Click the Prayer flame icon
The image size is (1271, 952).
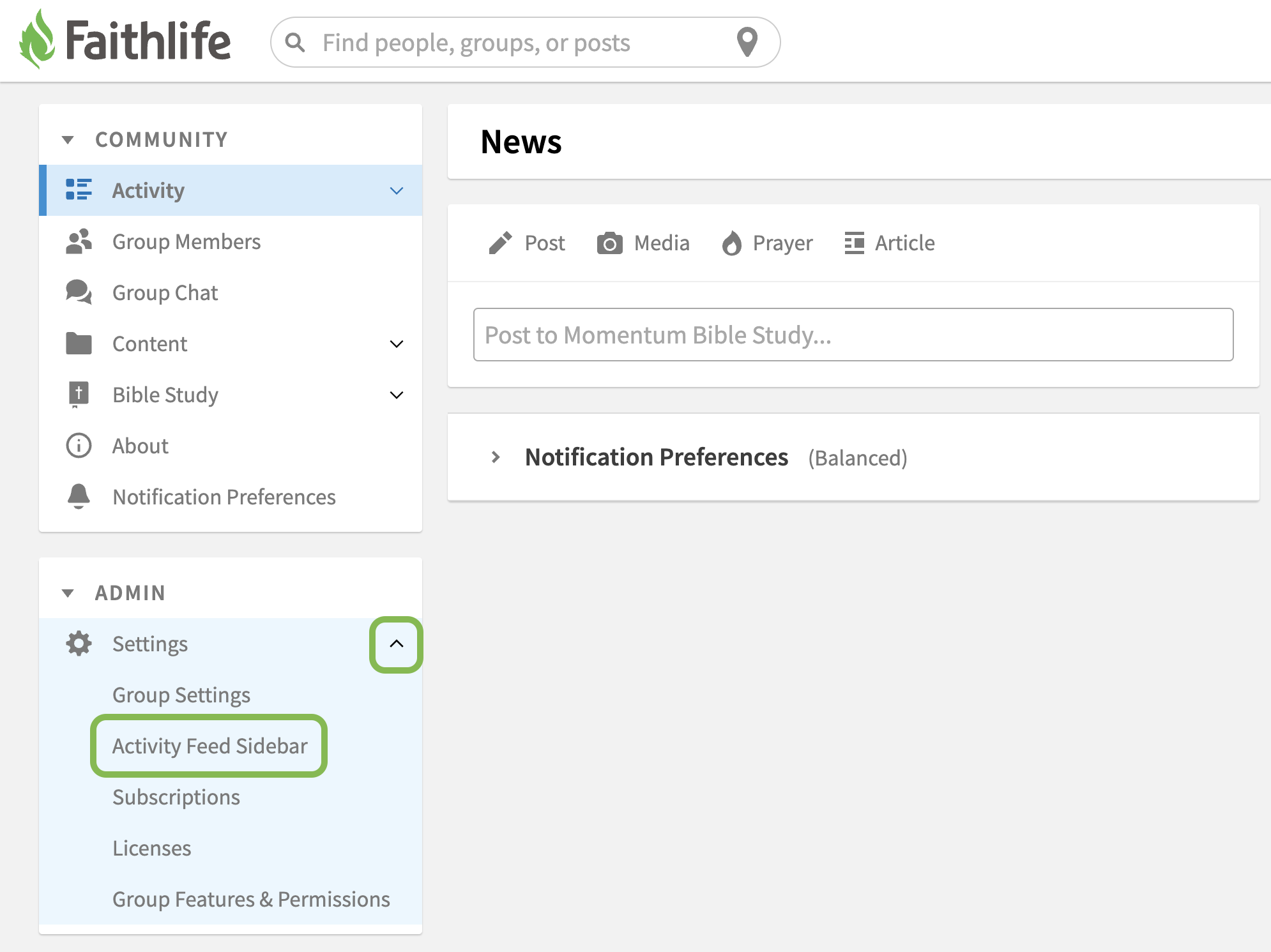click(x=732, y=243)
